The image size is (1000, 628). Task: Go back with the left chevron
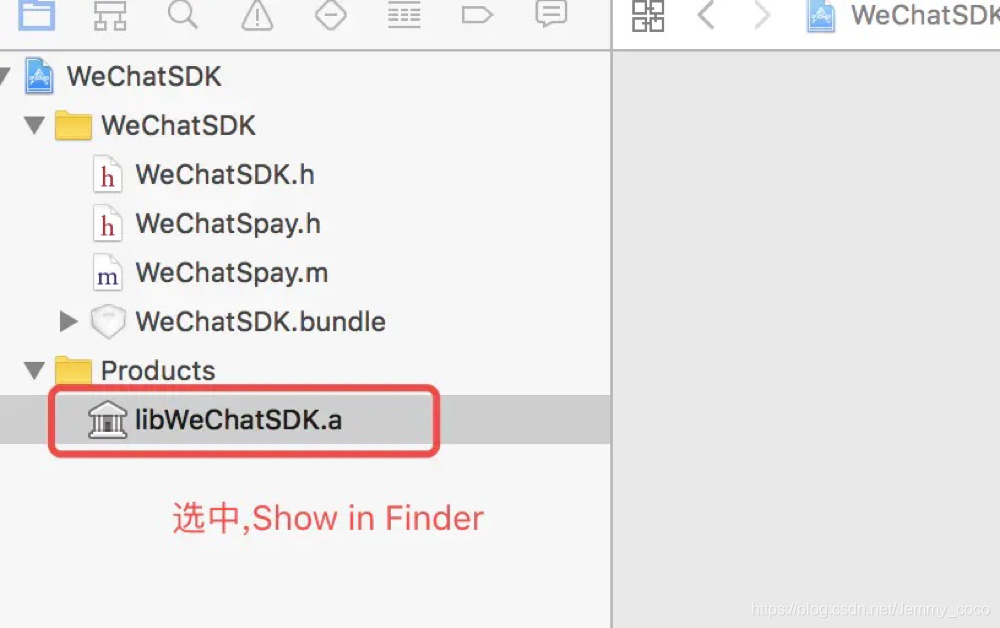[706, 15]
